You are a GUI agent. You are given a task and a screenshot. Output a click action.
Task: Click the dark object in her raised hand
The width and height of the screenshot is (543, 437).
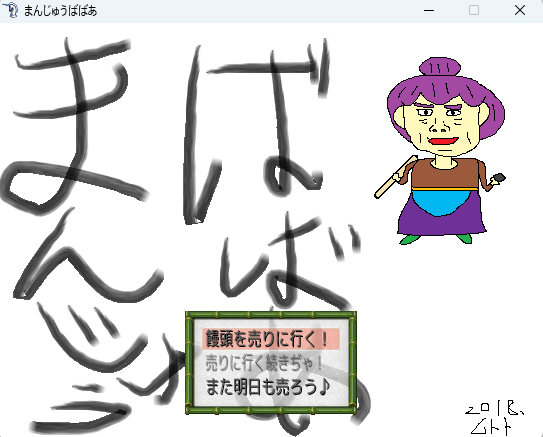pyautogui.click(x=499, y=178)
